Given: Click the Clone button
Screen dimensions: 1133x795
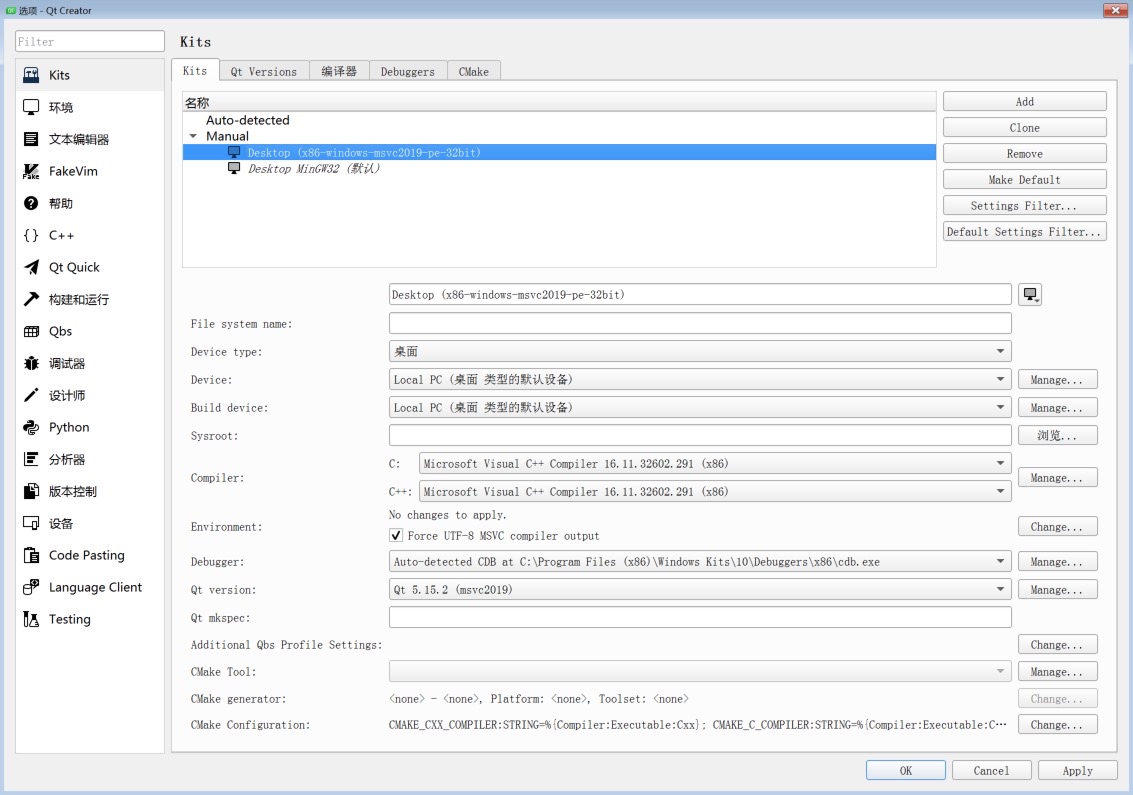Looking at the screenshot, I should click(1025, 128).
